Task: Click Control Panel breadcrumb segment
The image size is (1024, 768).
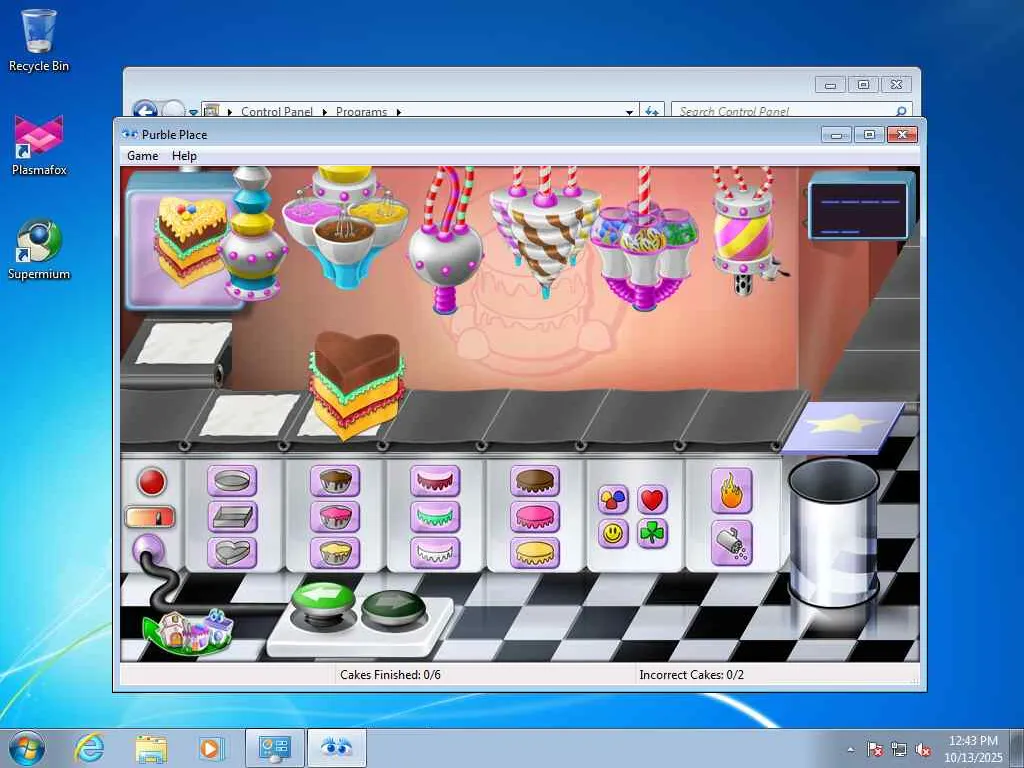Action: [x=276, y=111]
